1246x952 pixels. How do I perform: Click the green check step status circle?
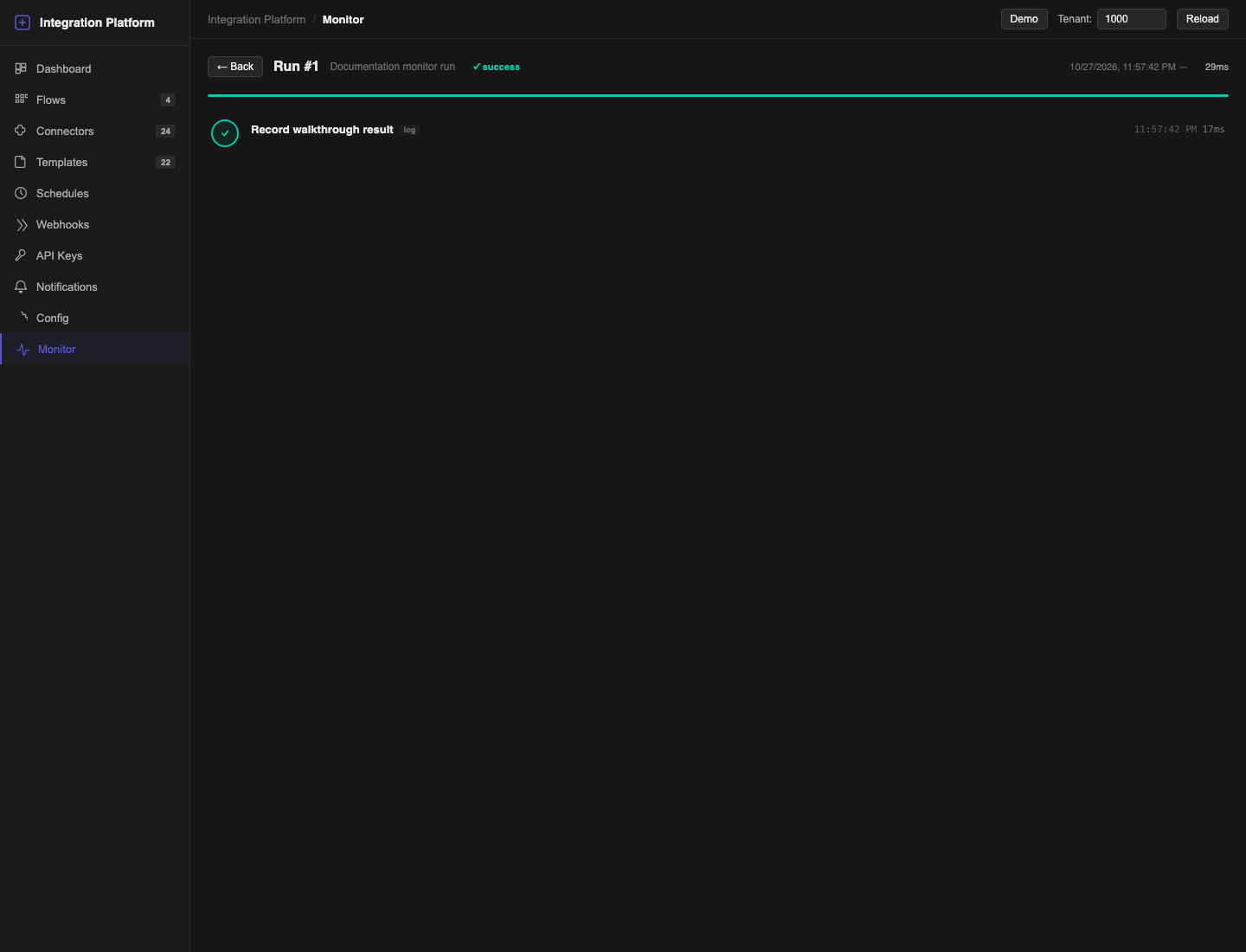[225, 133]
